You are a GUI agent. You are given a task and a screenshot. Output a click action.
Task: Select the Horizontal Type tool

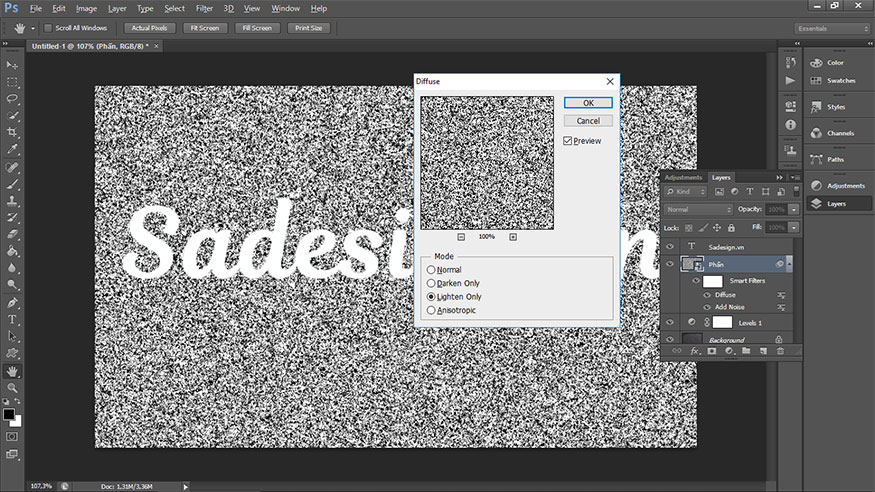[x=12, y=320]
